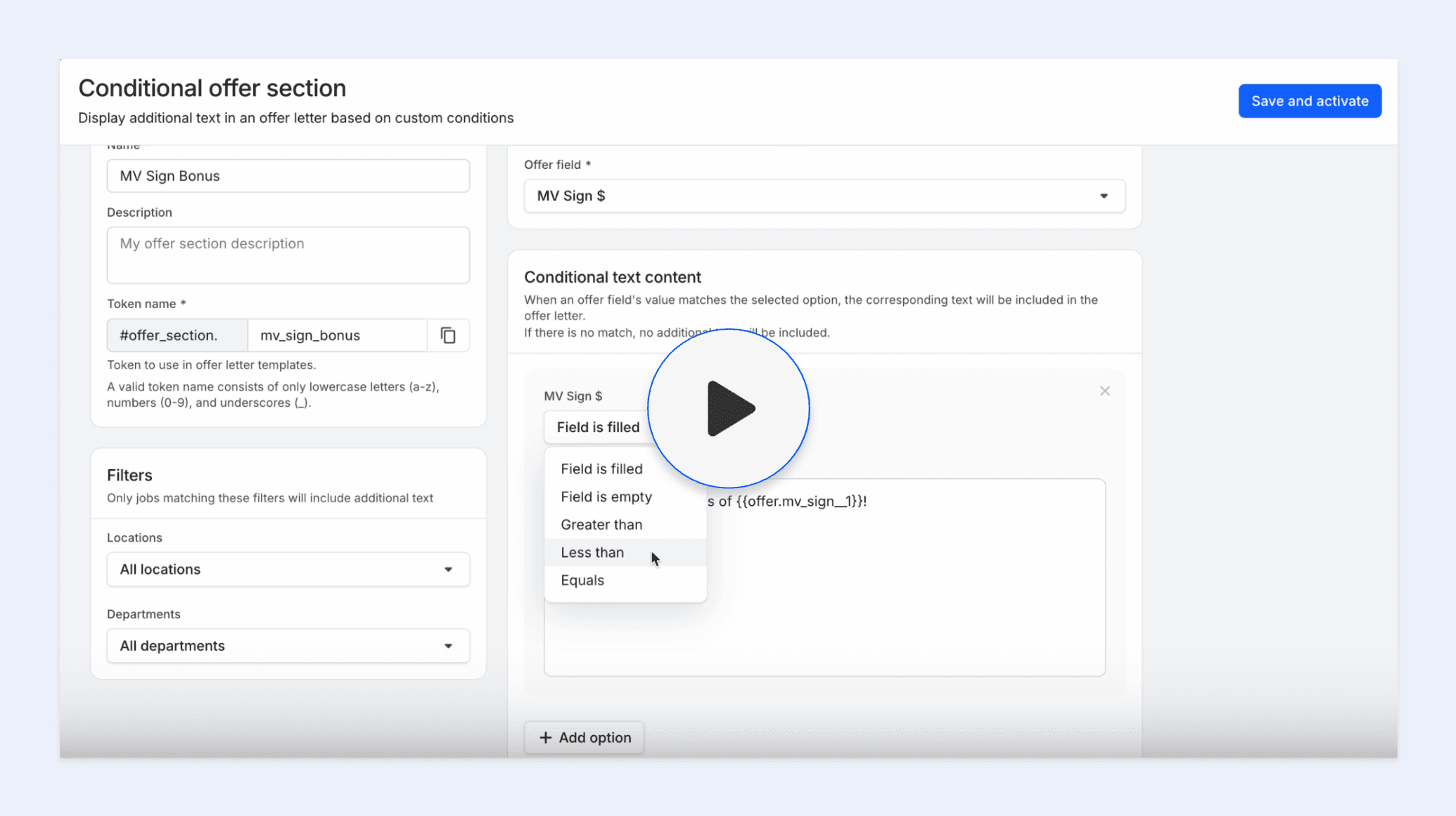This screenshot has height=816, width=1456.
Task: Expand the Offer field dropdown arrow
Action: point(1104,196)
